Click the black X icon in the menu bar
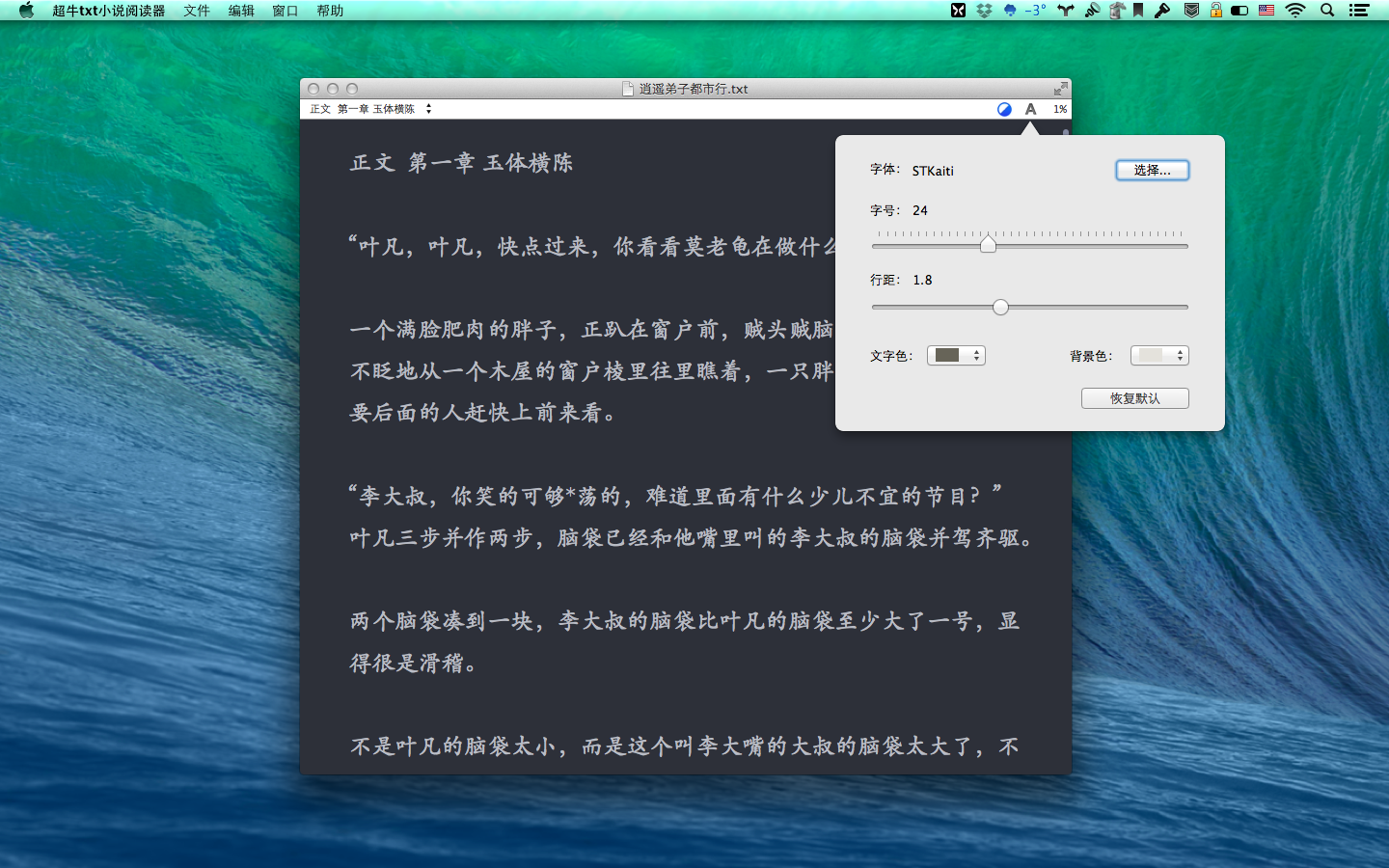The width and height of the screenshot is (1389, 868). point(958,11)
